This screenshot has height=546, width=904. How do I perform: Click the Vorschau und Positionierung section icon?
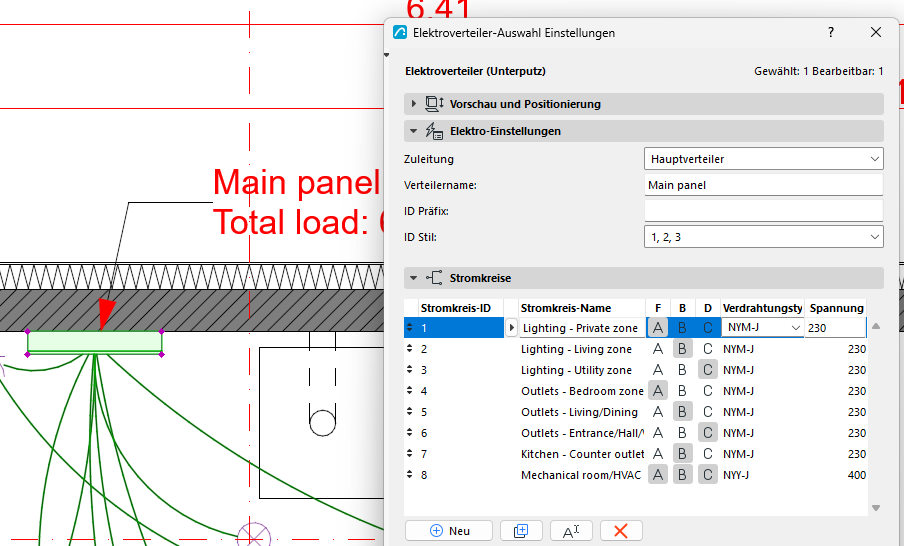coord(434,104)
